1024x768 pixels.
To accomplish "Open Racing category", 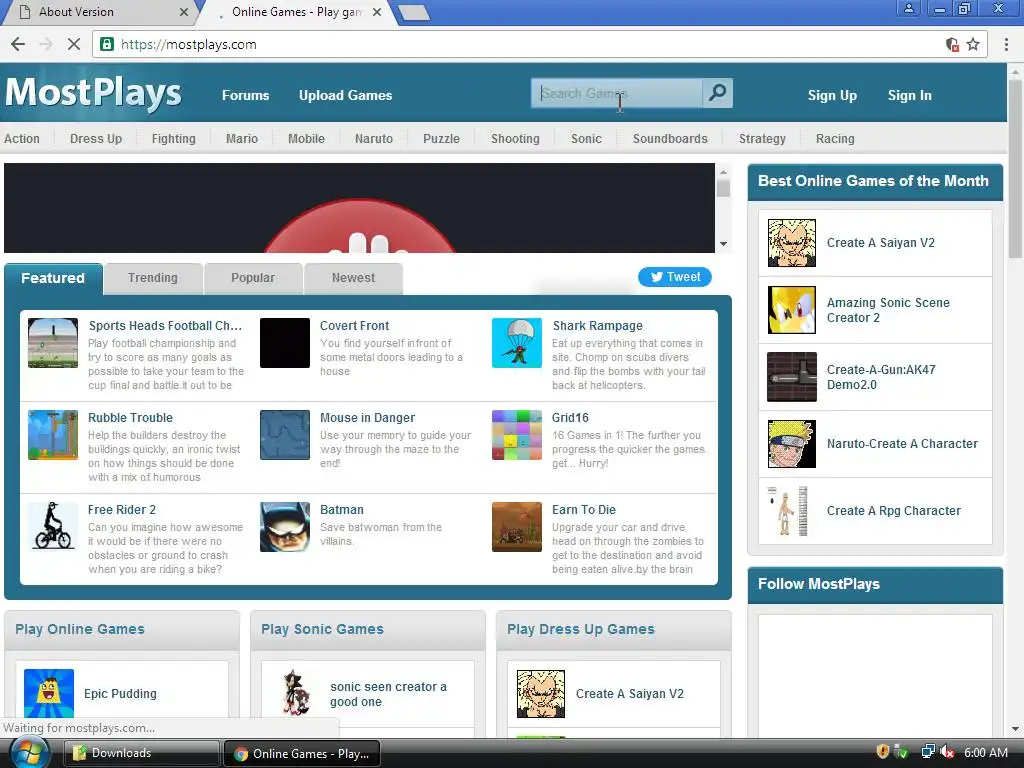I will pos(835,138).
